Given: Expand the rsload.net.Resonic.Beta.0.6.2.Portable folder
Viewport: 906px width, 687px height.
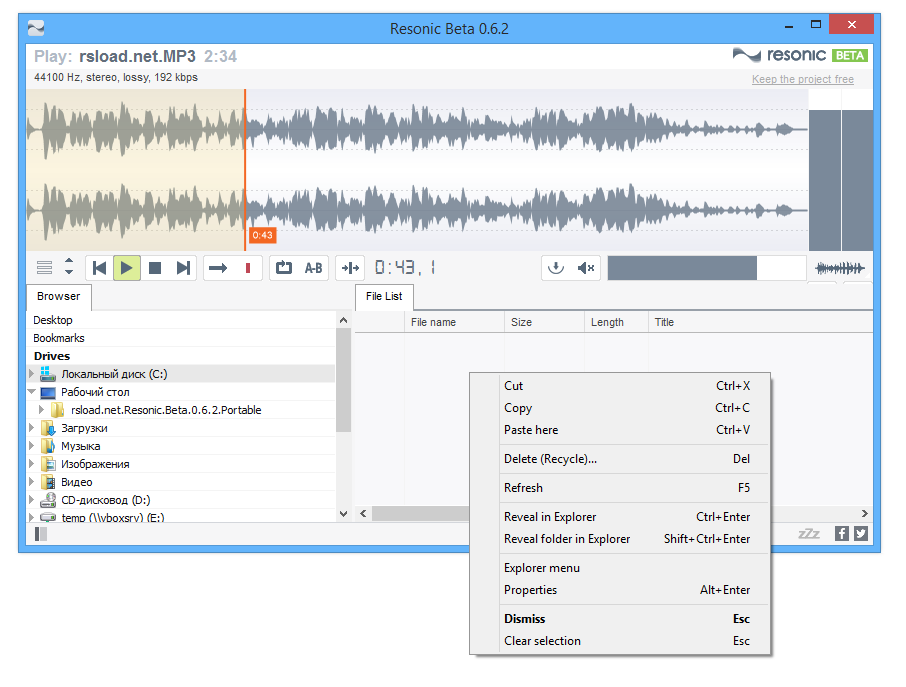Looking at the screenshot, I should [41, 410].
